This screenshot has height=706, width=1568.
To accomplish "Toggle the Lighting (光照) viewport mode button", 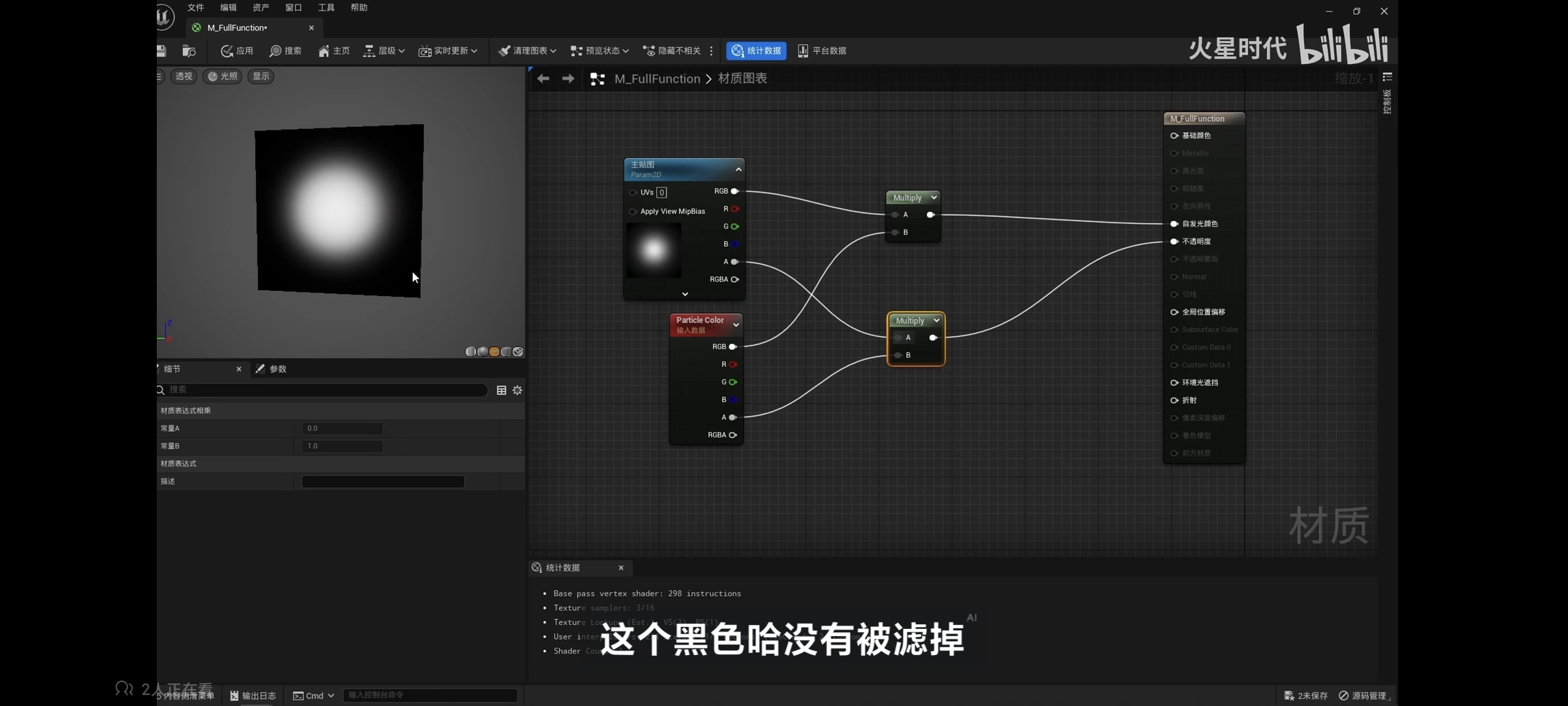I will coord(223,76).
